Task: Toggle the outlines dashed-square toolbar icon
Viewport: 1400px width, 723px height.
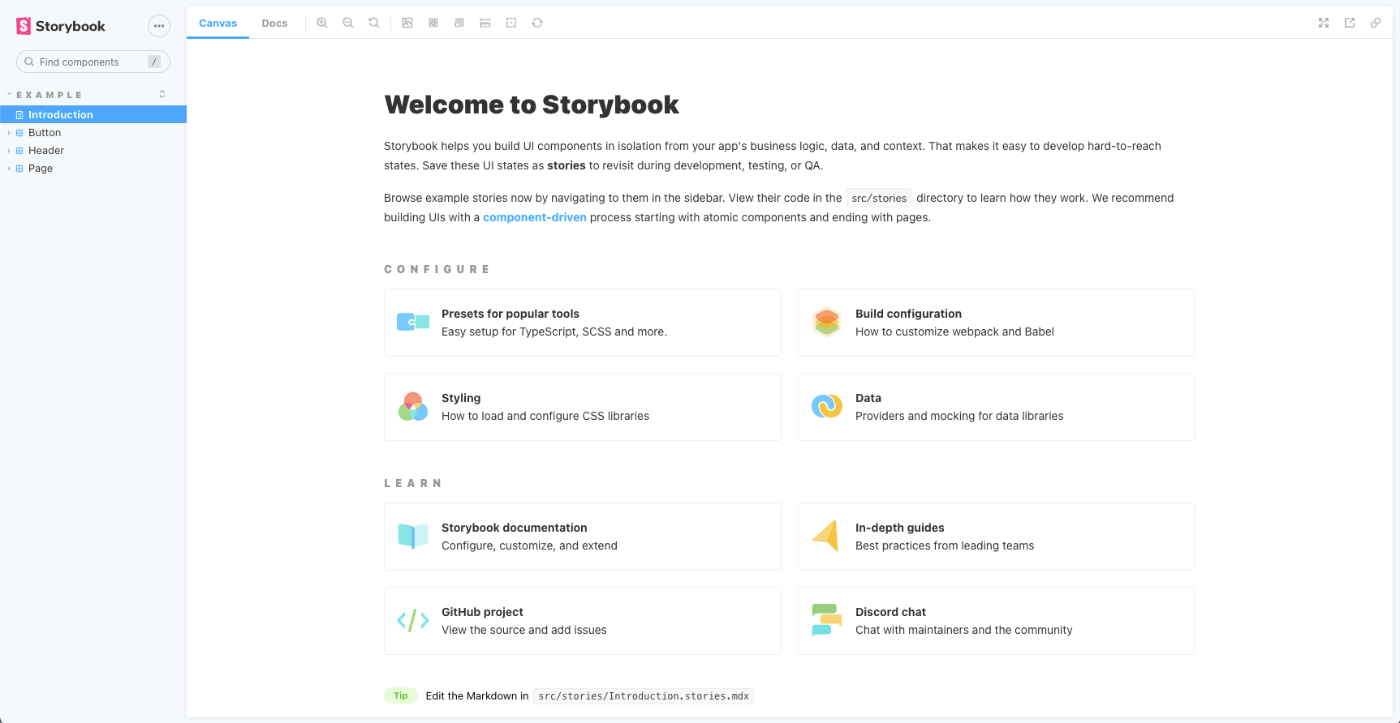Action: pyautogui.click(x=511, y=23)
